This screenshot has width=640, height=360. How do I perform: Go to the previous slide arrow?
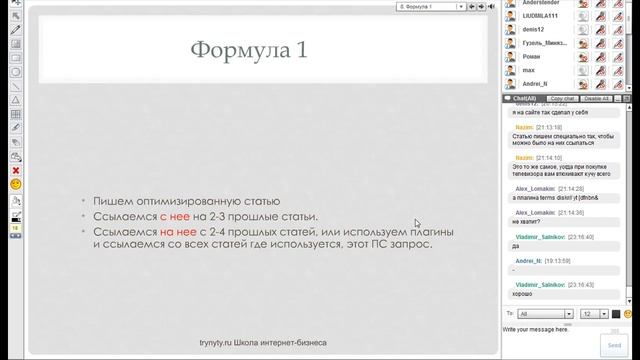(472, 7)
